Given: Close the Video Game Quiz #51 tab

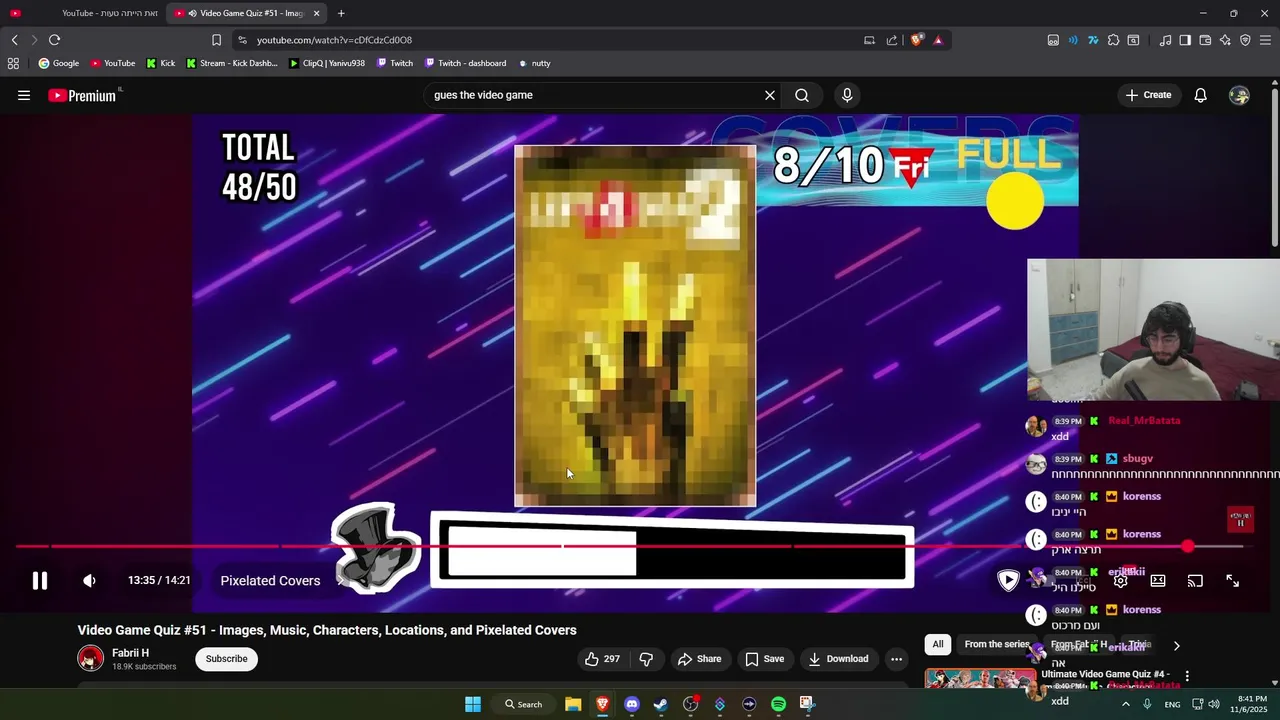Looking at the screenshot, I should coord(316,13).
